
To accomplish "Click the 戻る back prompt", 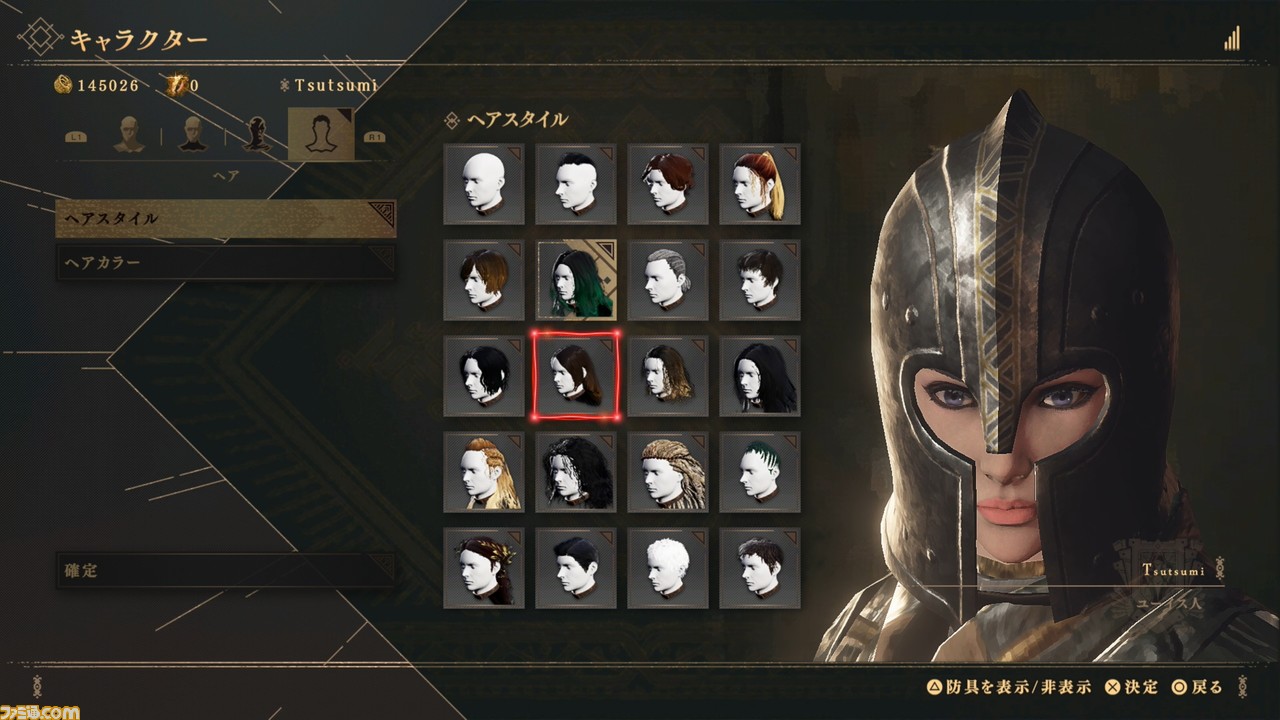I will [x=1199, y=687].
